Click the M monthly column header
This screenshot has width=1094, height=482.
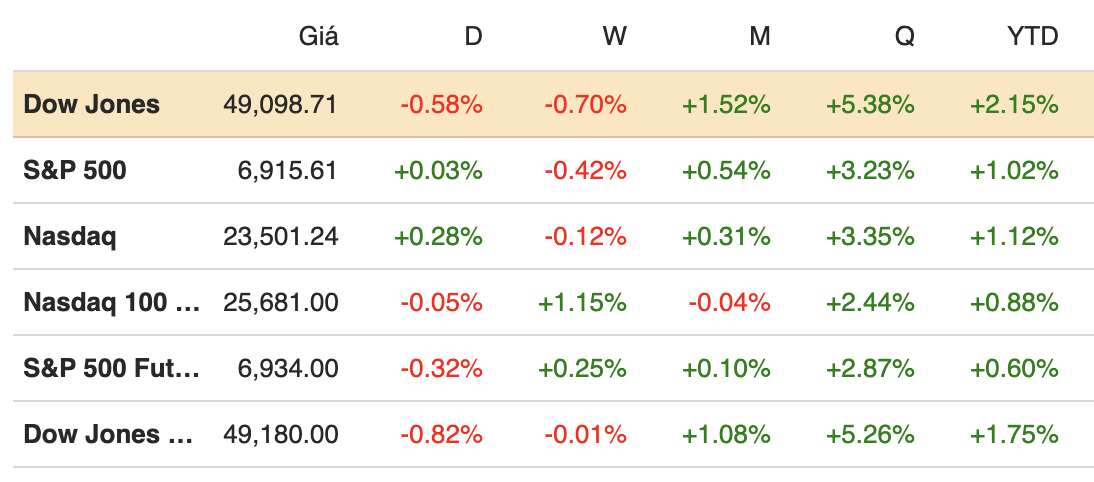[760, 38]
